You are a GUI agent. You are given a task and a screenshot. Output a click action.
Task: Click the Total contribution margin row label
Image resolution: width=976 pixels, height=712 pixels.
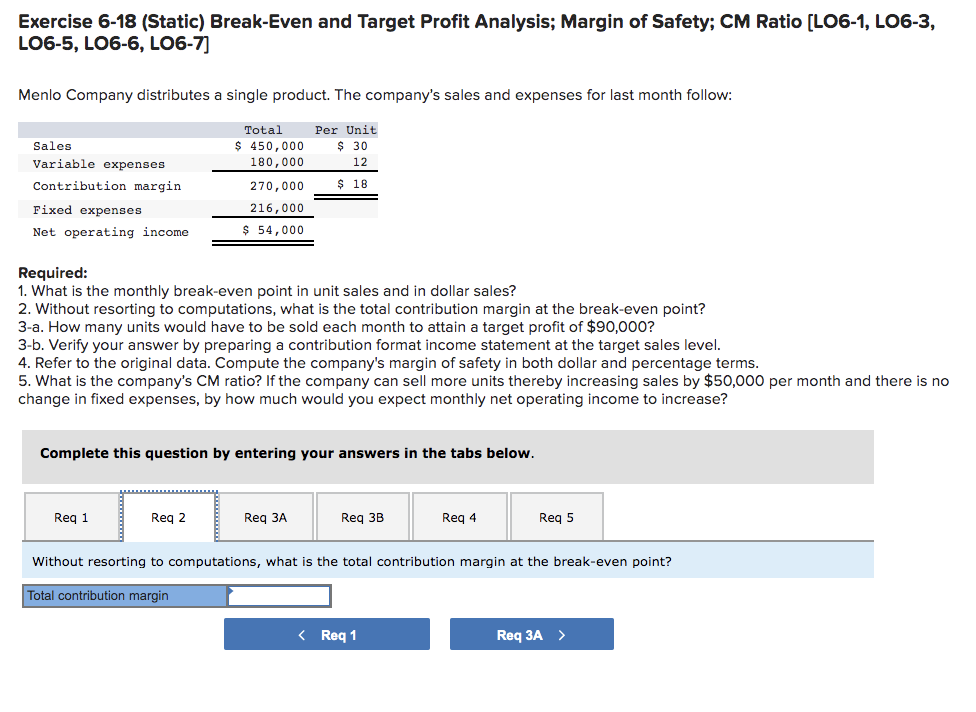[125, 596]
